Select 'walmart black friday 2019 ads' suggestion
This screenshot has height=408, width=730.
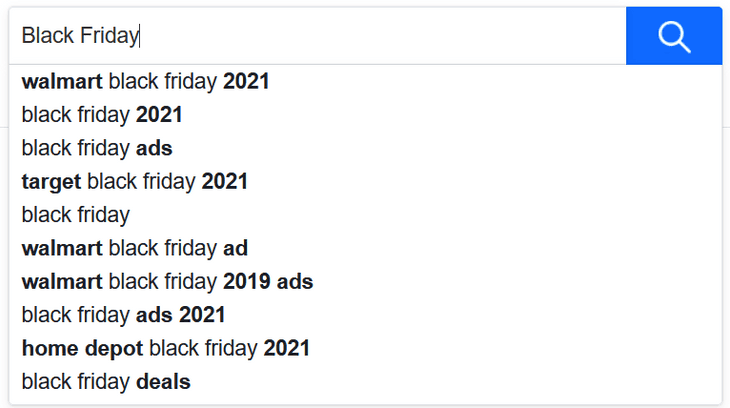[x=167, y=281]
